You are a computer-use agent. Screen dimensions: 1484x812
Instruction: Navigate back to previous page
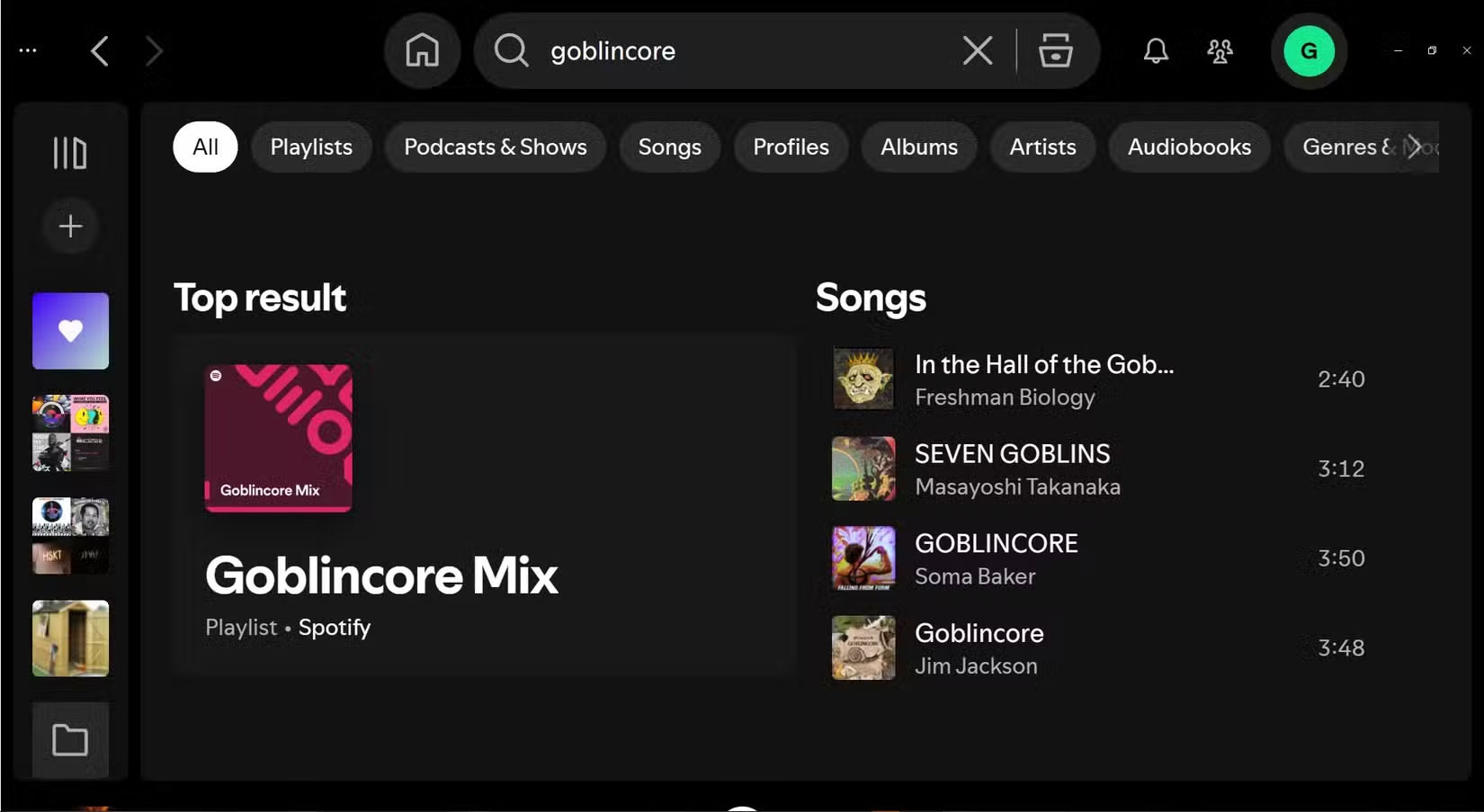[100, 50]
